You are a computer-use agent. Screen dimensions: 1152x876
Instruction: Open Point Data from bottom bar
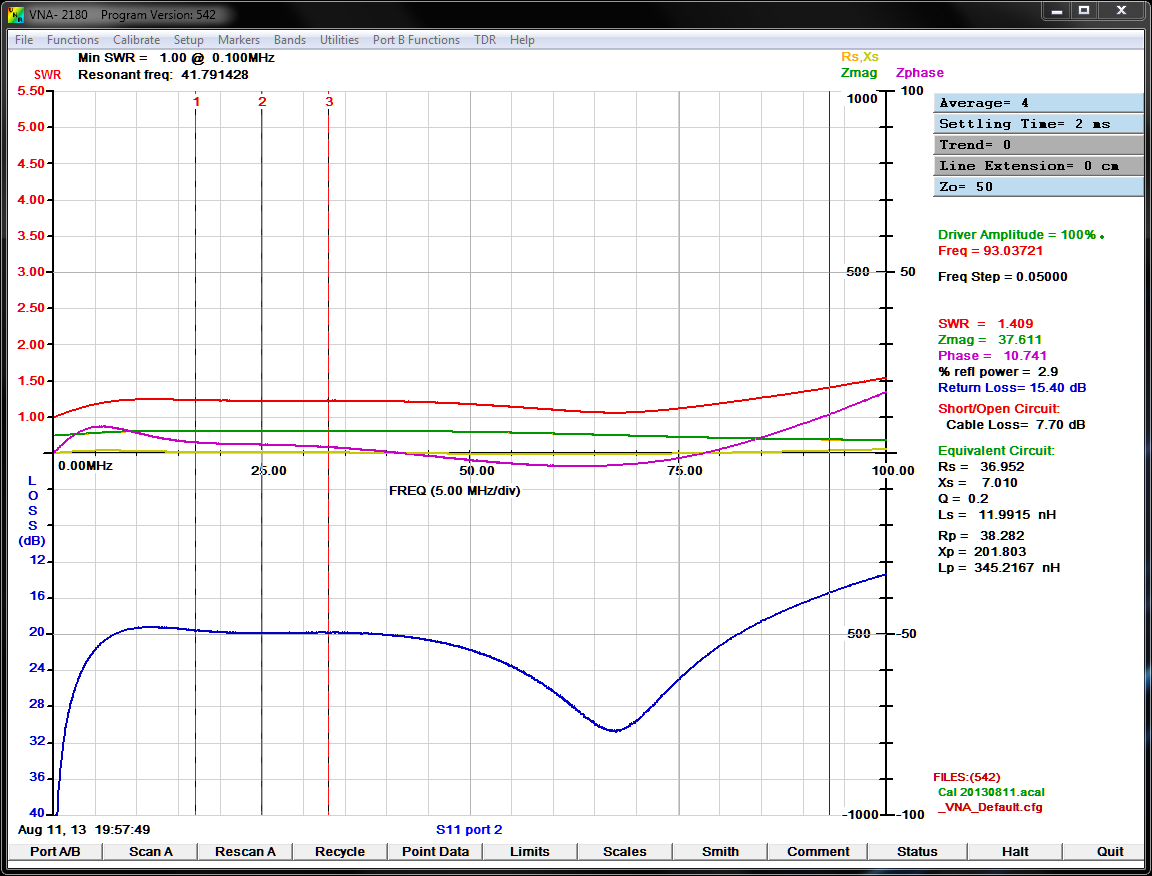click(435, 852)
